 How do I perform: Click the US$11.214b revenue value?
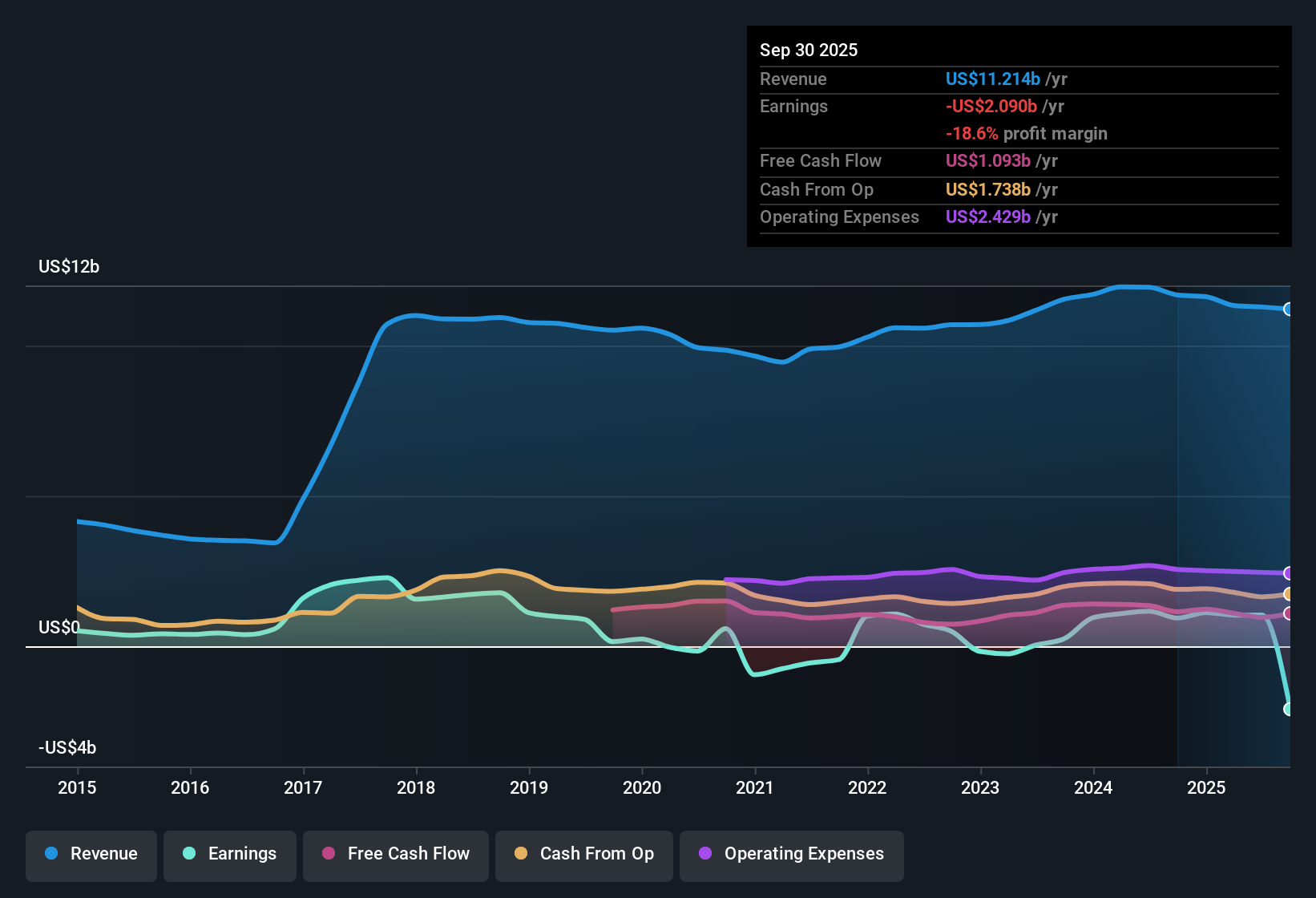(x=992, y=79)
